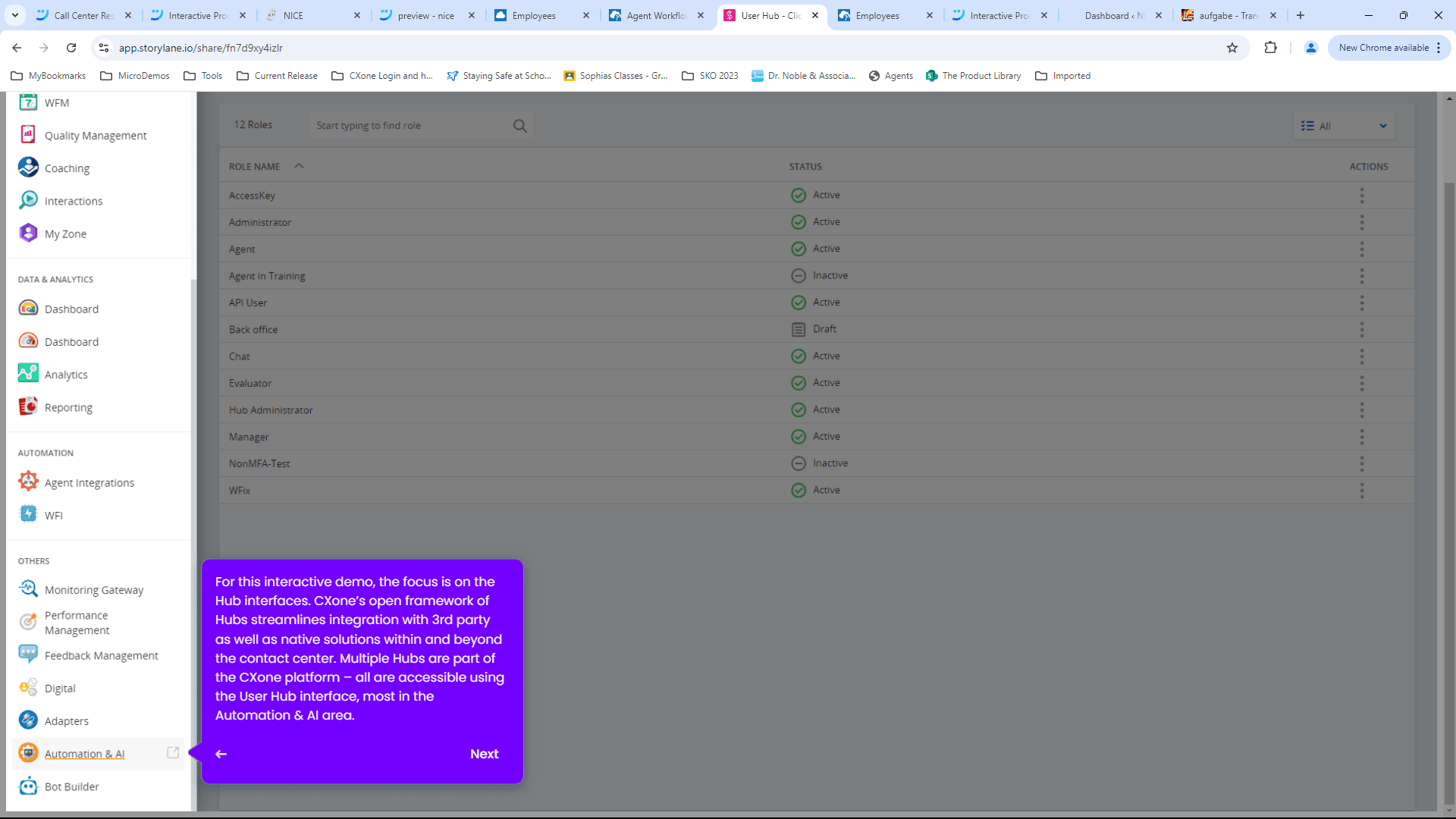Image resolution: width=1456 pixels, height=819 pixels.
Task: Click the browser address bar URL
Action: [200, 48]
